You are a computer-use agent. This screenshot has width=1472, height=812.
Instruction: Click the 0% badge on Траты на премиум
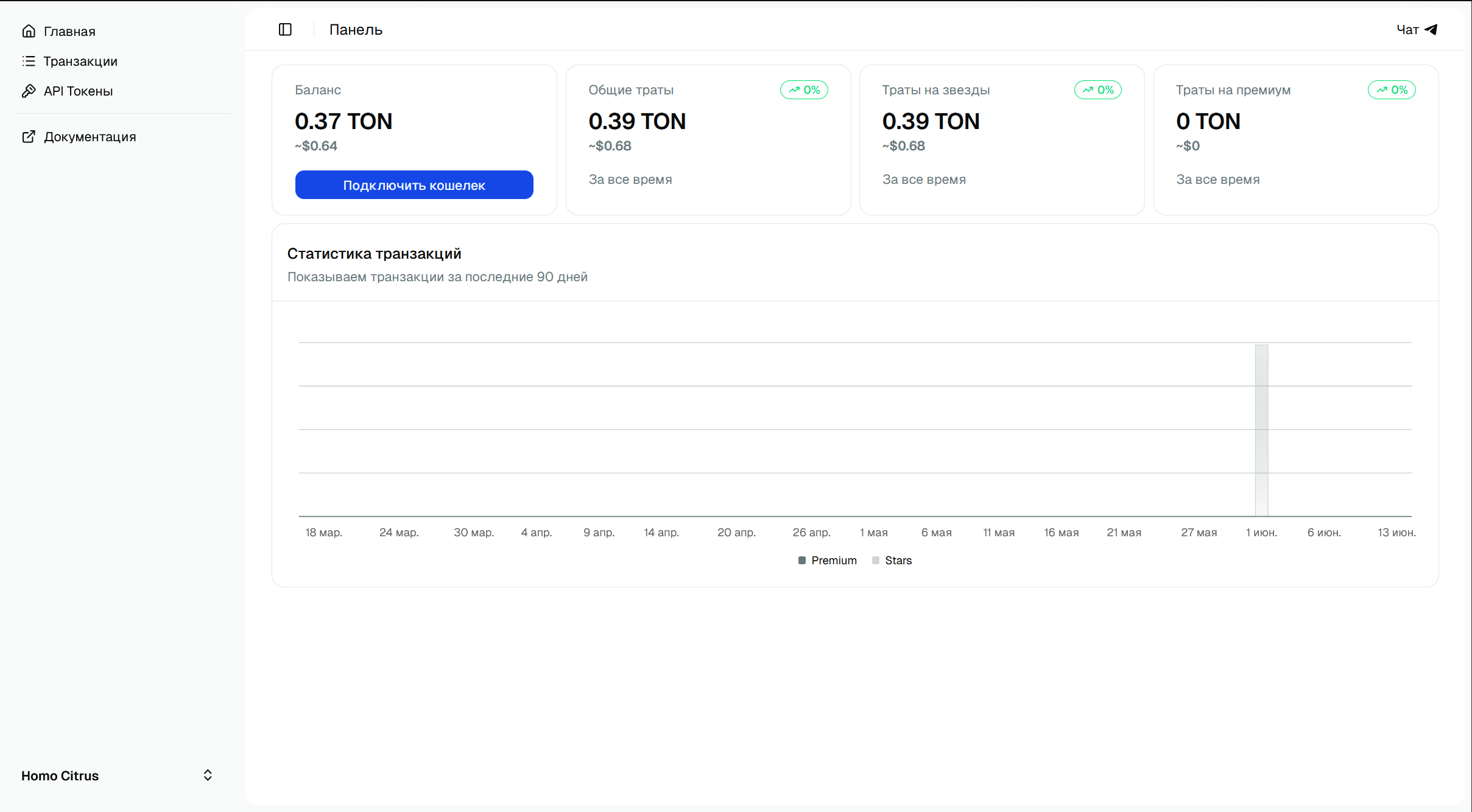pyautogui.click(x=1392, y=90)
